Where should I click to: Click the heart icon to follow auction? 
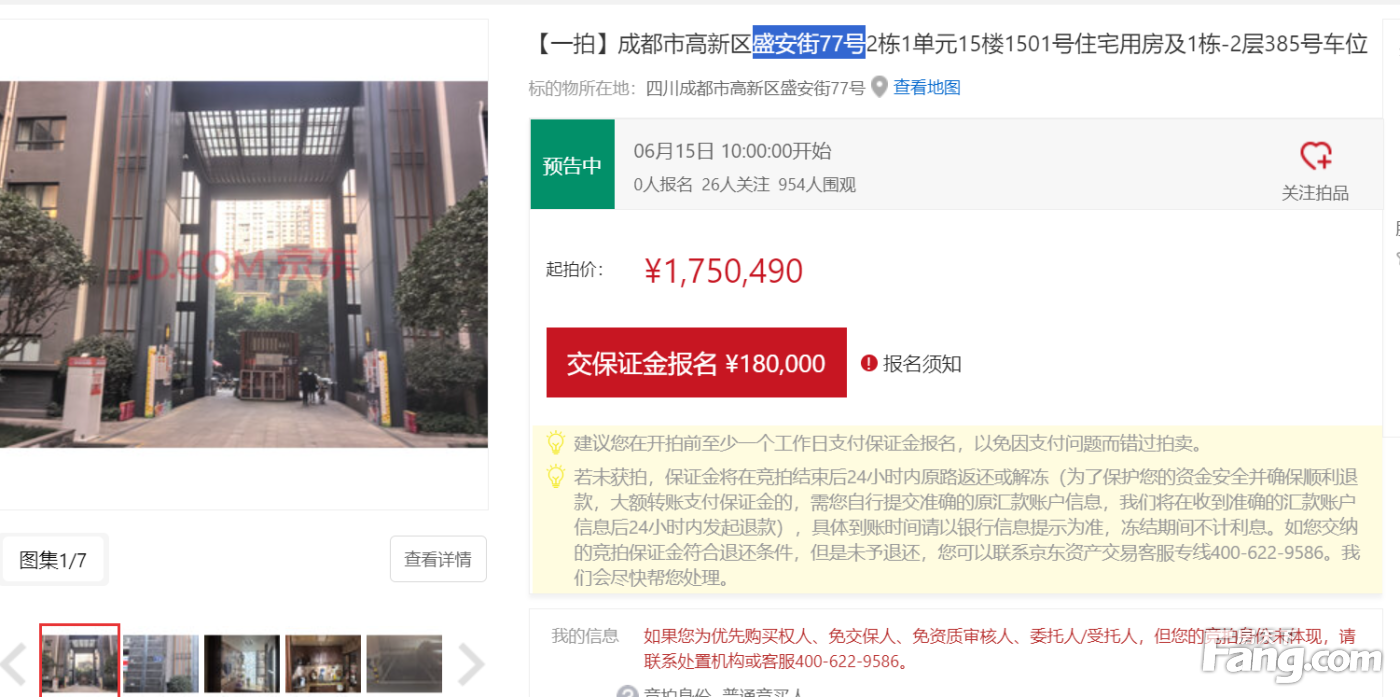point(1315,156)
